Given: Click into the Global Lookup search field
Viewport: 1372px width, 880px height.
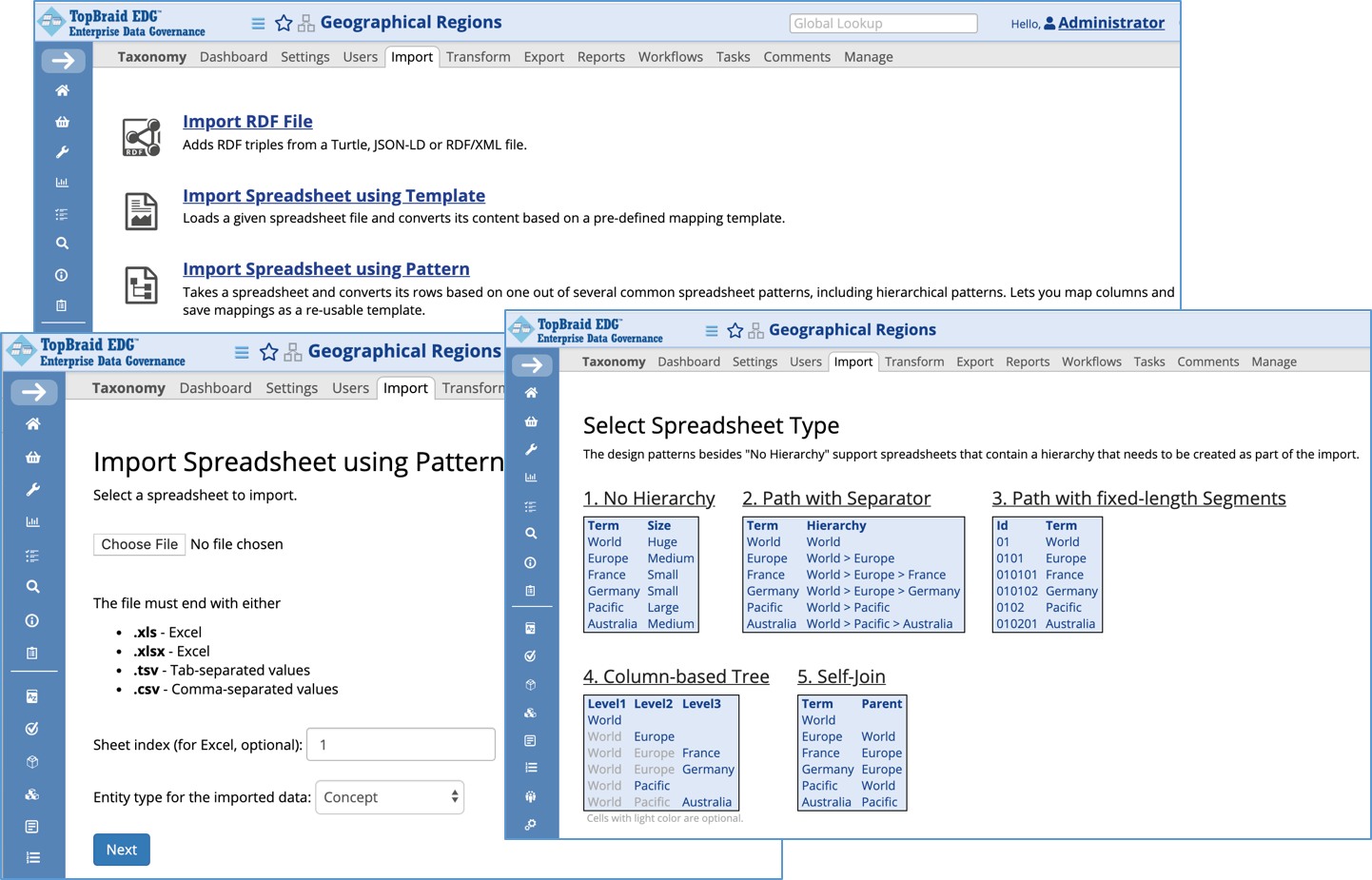Looking at the screenshot, I should click(x=883, y=23).
